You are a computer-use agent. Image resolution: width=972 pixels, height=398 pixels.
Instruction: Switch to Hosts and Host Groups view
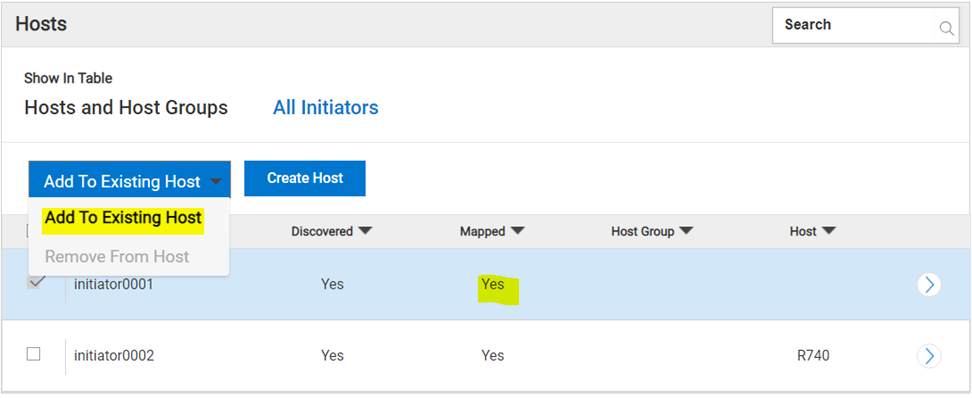126,107
